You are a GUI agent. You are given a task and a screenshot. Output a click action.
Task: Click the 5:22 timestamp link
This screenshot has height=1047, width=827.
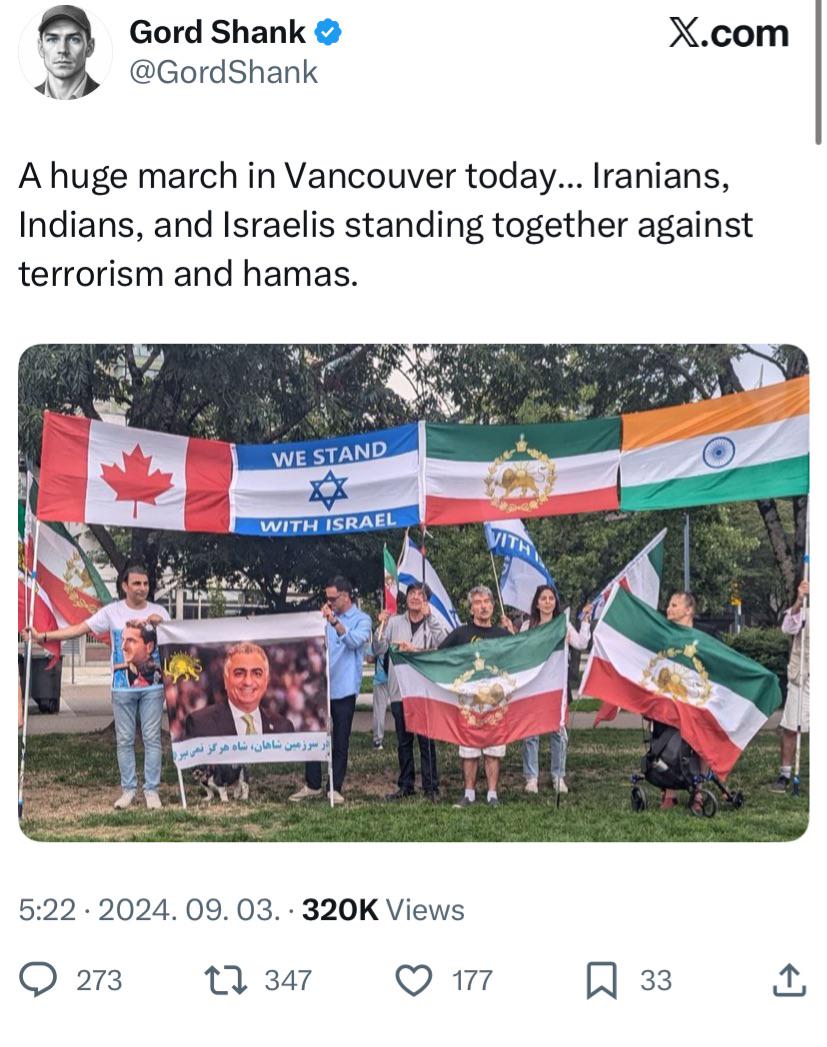coord(47,910)
